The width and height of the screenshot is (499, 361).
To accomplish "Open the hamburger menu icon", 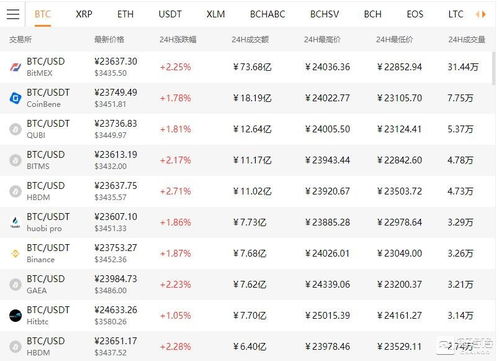I will point(13,14).
